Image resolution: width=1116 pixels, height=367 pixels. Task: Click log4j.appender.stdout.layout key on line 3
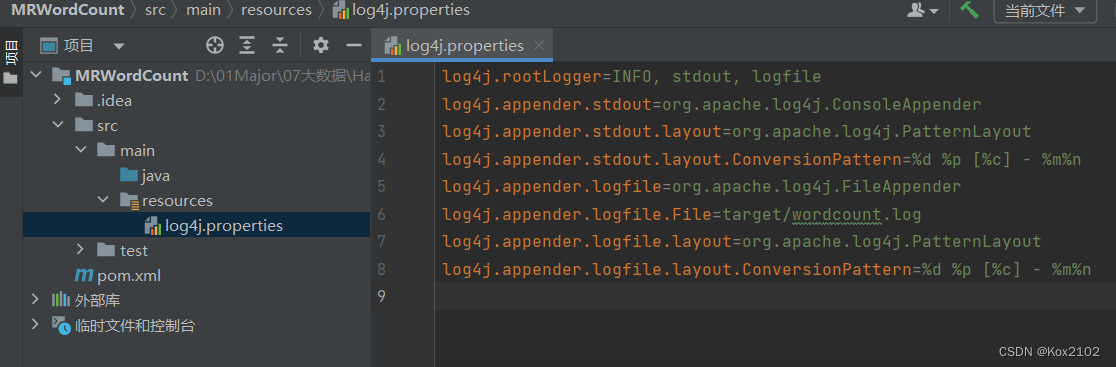coord(581,132)
